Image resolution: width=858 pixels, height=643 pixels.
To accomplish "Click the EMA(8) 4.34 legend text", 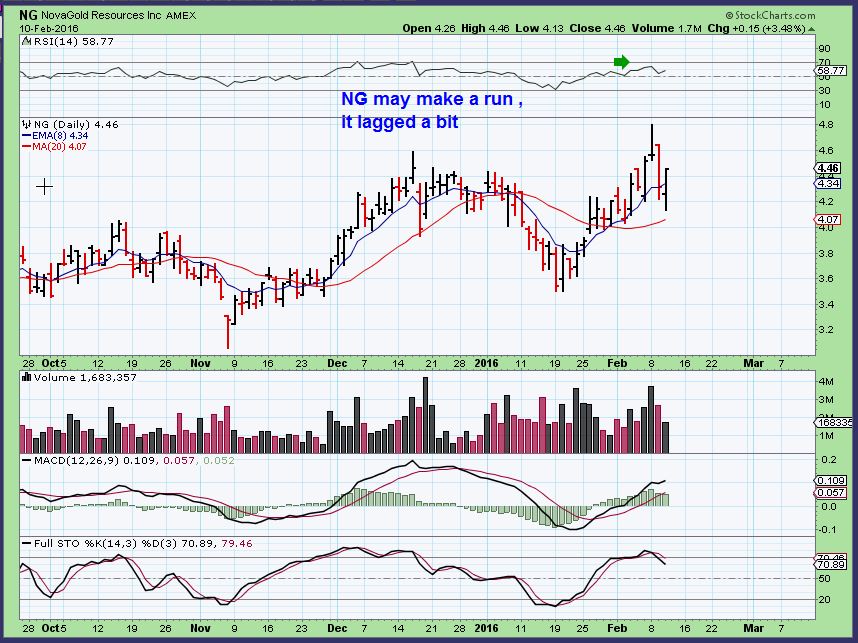I will pyautogui.click(x=60, y=136).
